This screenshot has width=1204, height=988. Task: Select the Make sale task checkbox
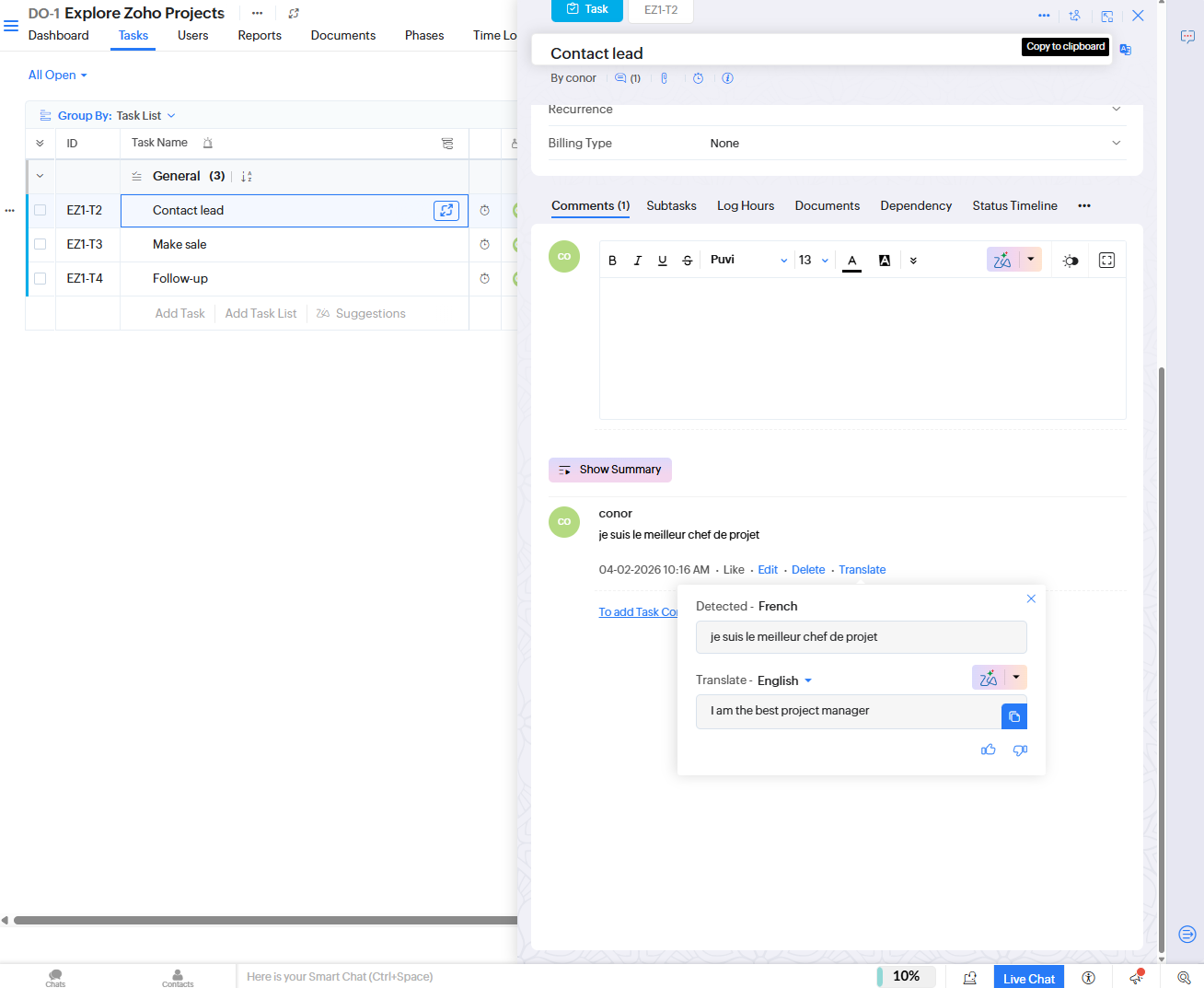(41, 245)
